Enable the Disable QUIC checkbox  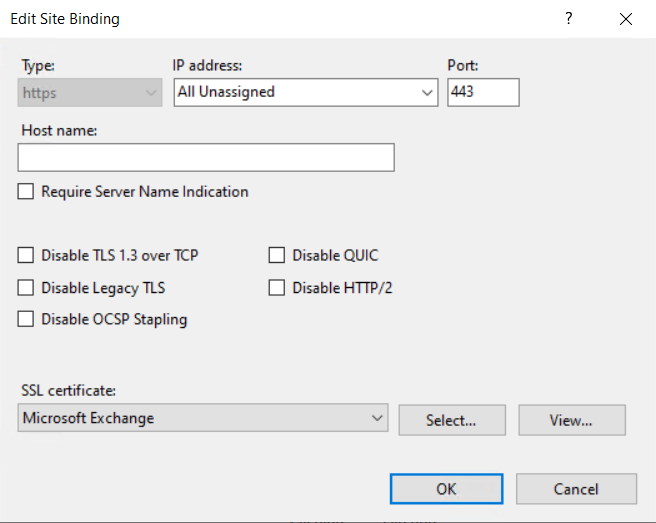[277, 255]
